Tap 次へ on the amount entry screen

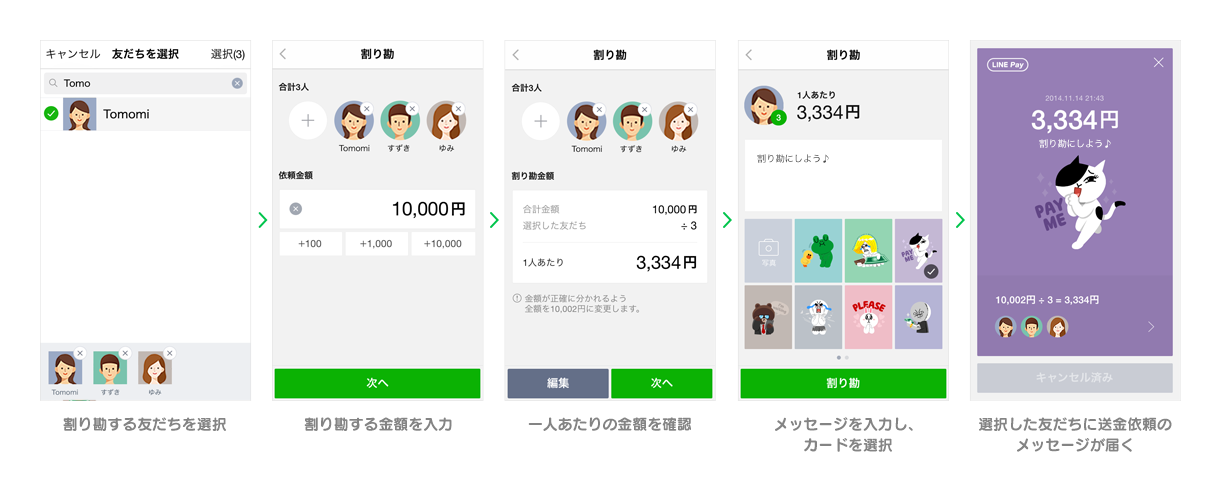click(x=377, y=383)
